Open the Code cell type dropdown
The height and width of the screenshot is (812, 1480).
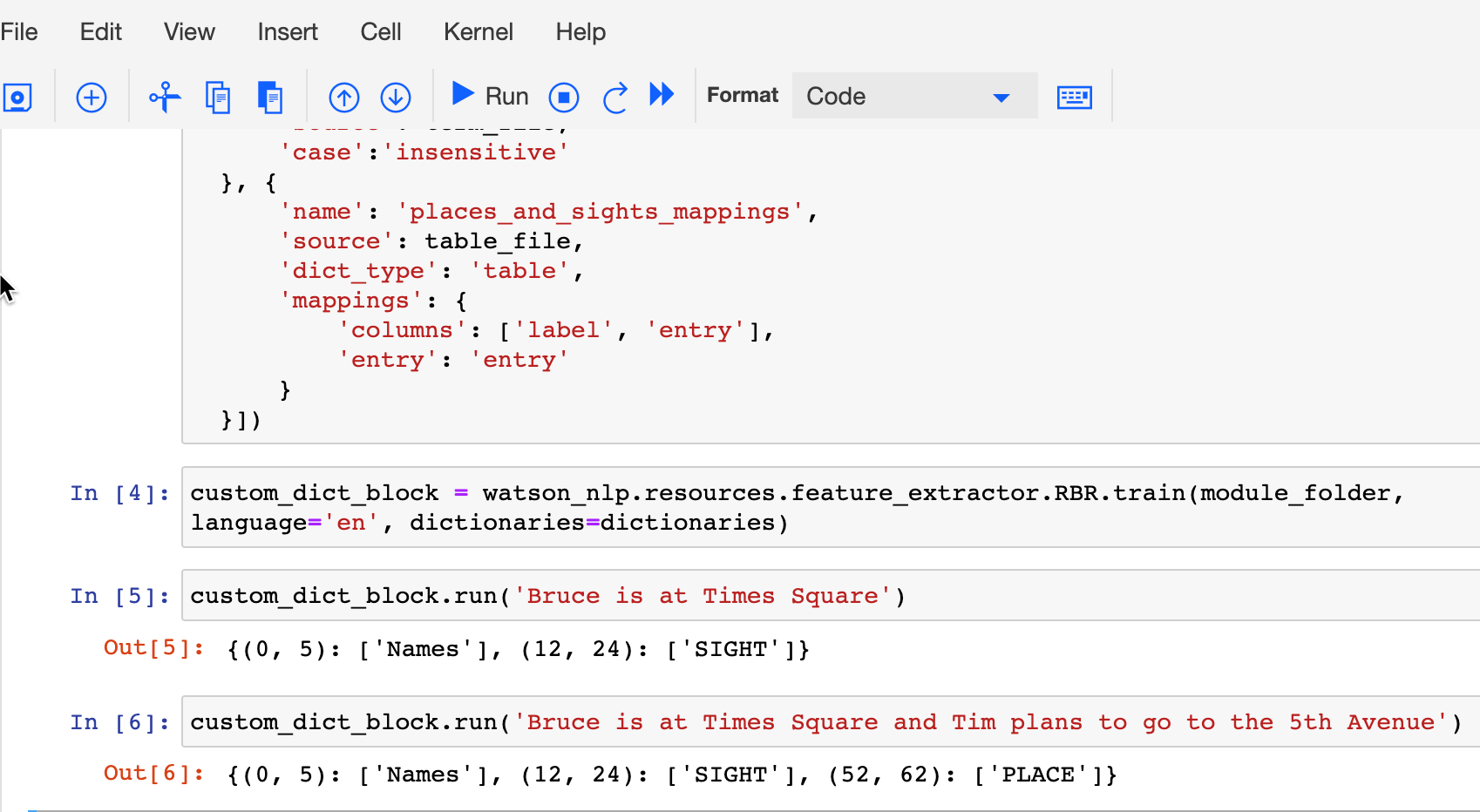913,96
